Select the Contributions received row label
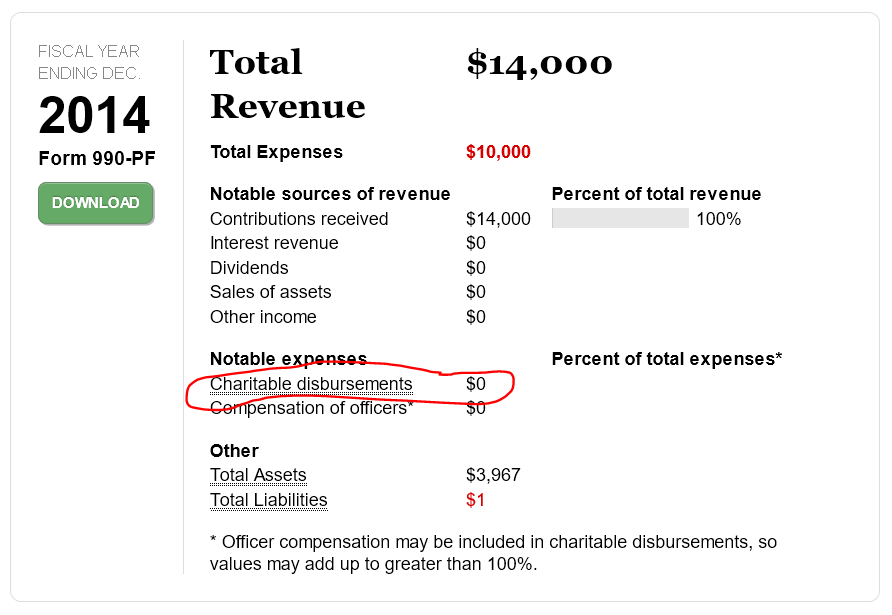This screenshot has width=892, height=615. (299, 219)
